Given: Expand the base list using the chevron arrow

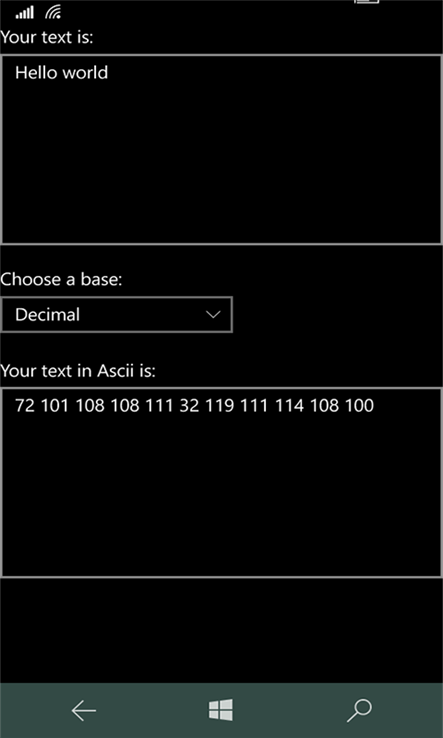Looking at the screenshot, I should (x=213, y=314).
